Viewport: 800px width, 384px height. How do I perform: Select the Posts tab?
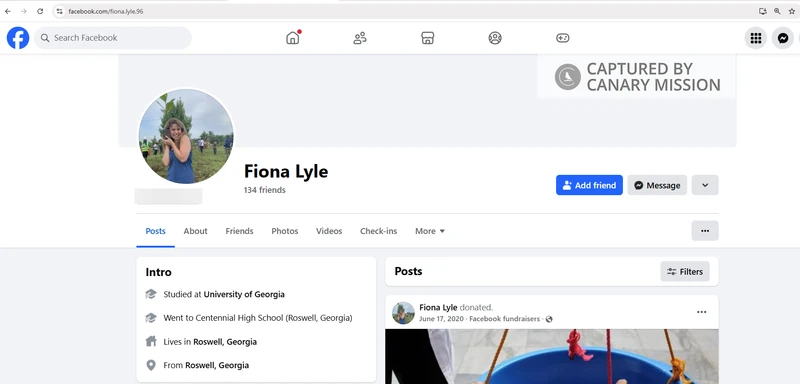(x=156, y=231)
